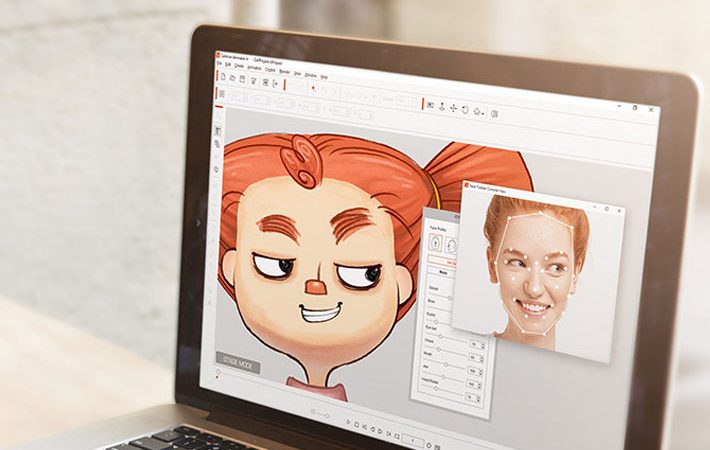Open the Window menu

tap(310, 75)
